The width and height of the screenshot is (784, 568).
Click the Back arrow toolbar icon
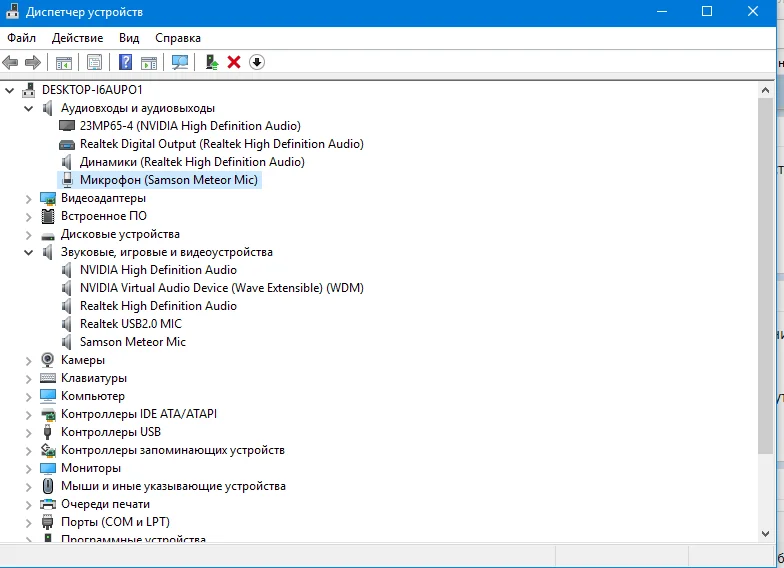(12, 62)
